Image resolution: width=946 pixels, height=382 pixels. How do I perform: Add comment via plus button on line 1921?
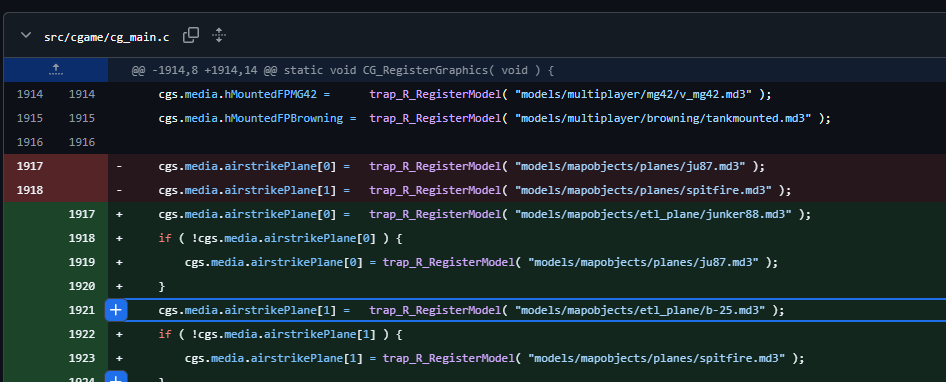point(116,310)
